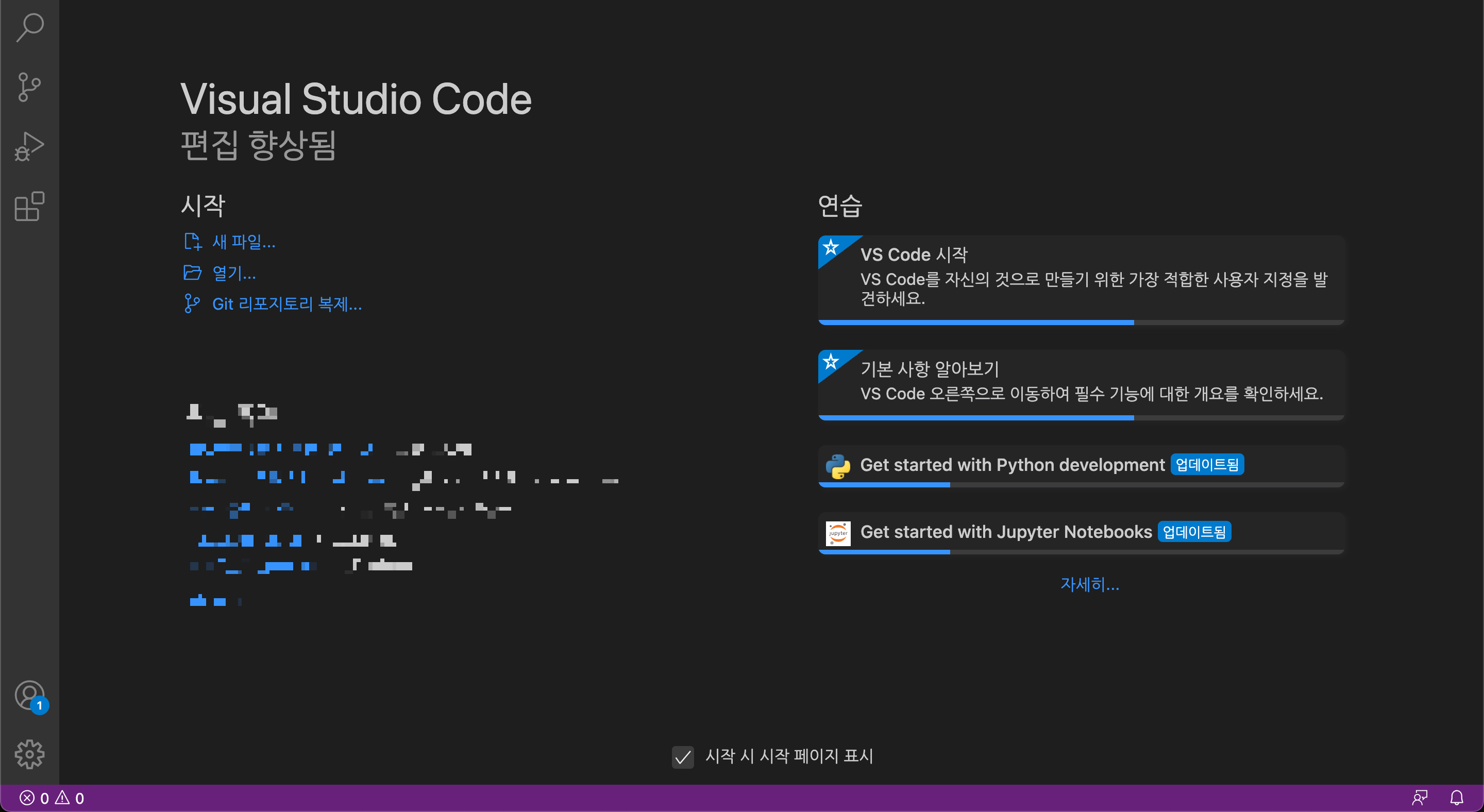Screen dimensions: 1484x812
Task: Click 업데이트됨 badge on Jupyter card
Action: pos(1194,532)
